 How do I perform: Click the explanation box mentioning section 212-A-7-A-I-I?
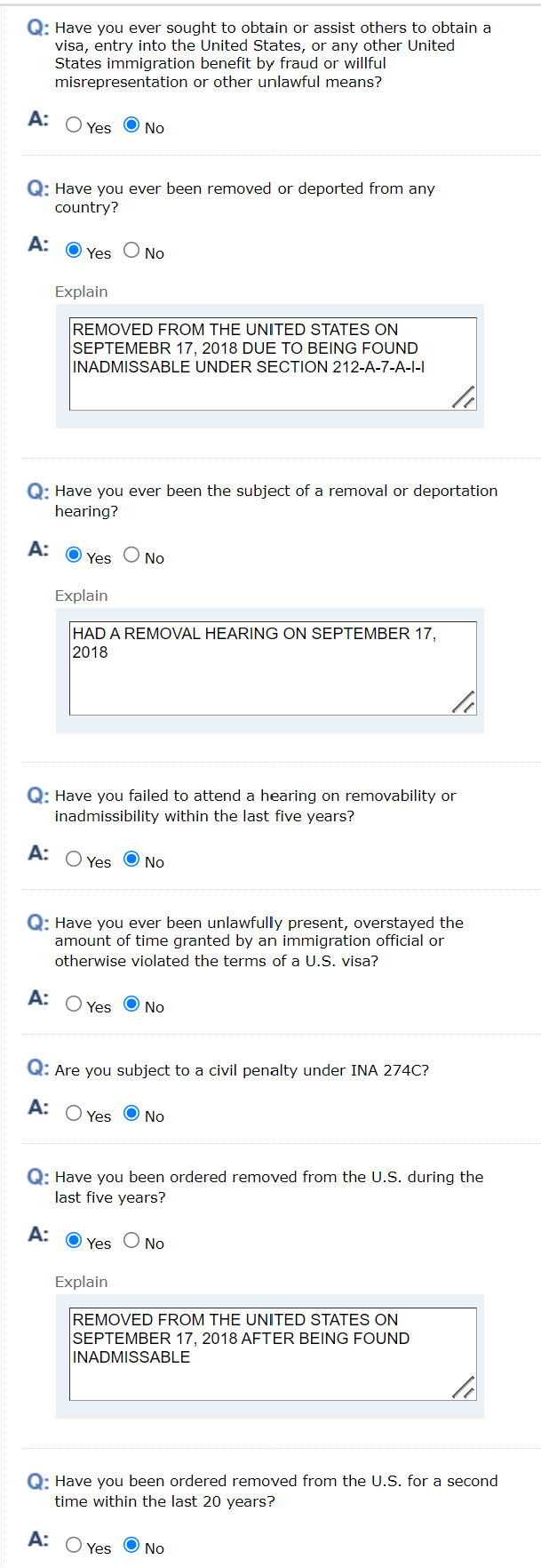[273, 364]
